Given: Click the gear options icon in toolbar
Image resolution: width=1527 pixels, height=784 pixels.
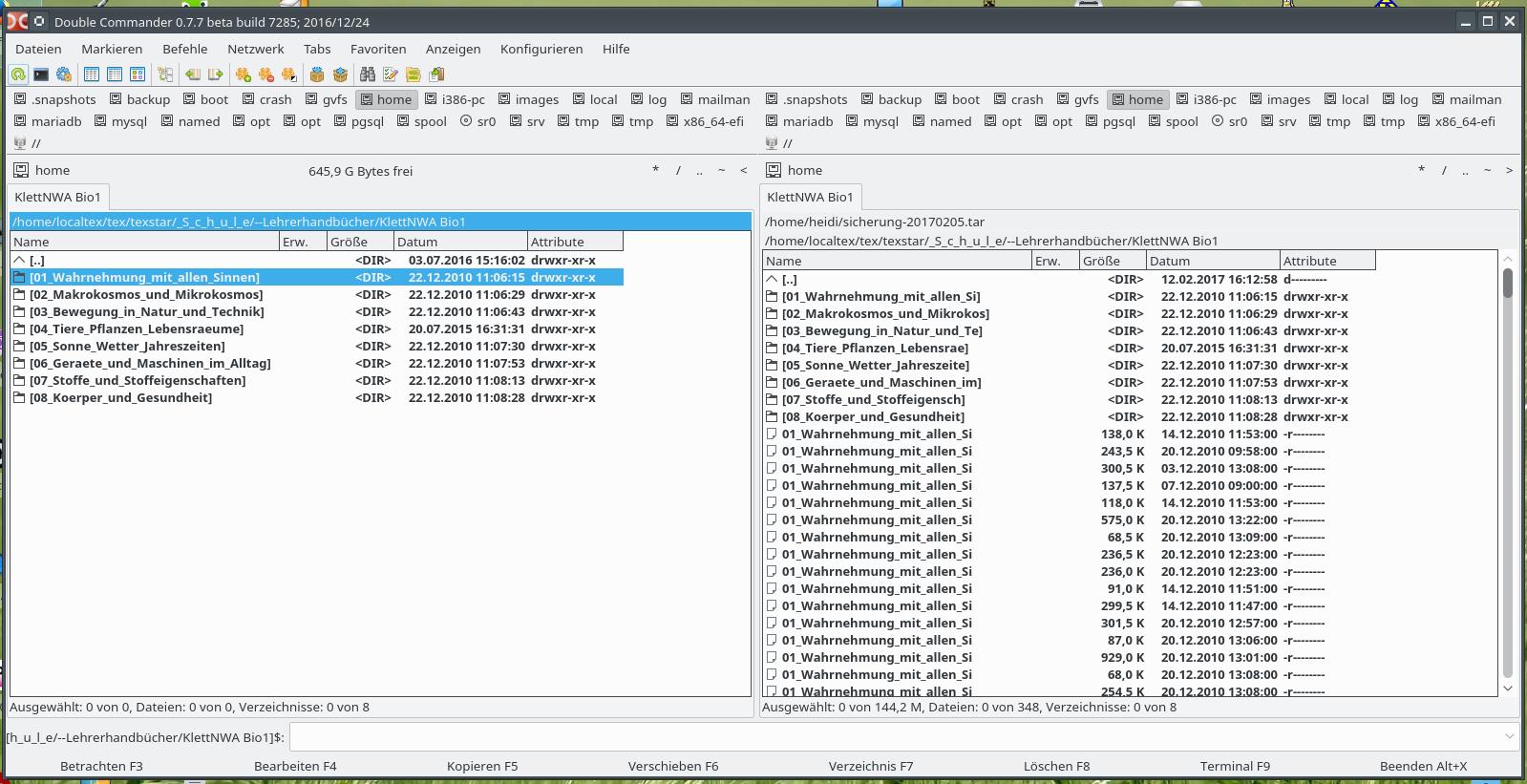Looking at the screenshot, I should pos(64,74).
